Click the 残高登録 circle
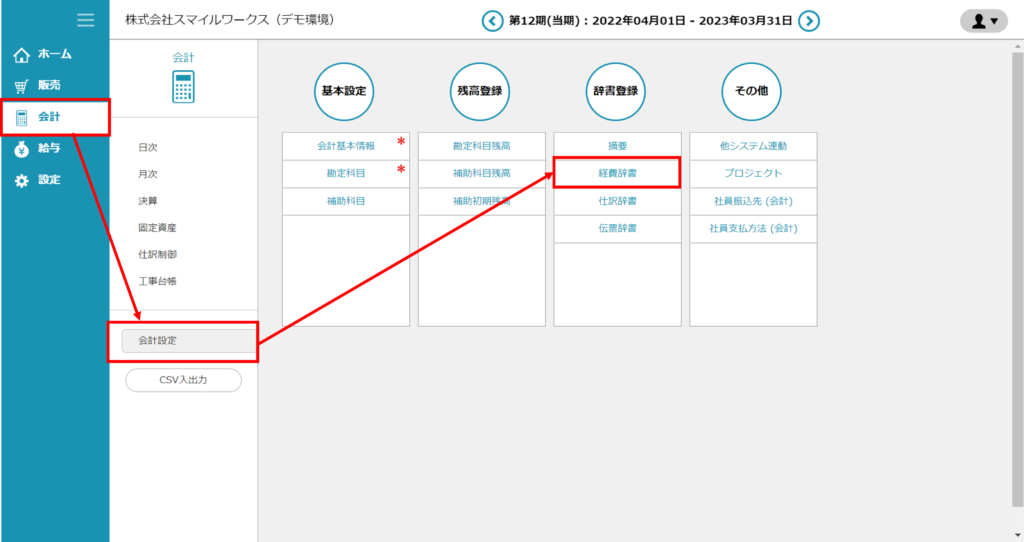This screenshot has height=542, width=1024. tap(480, 91)
